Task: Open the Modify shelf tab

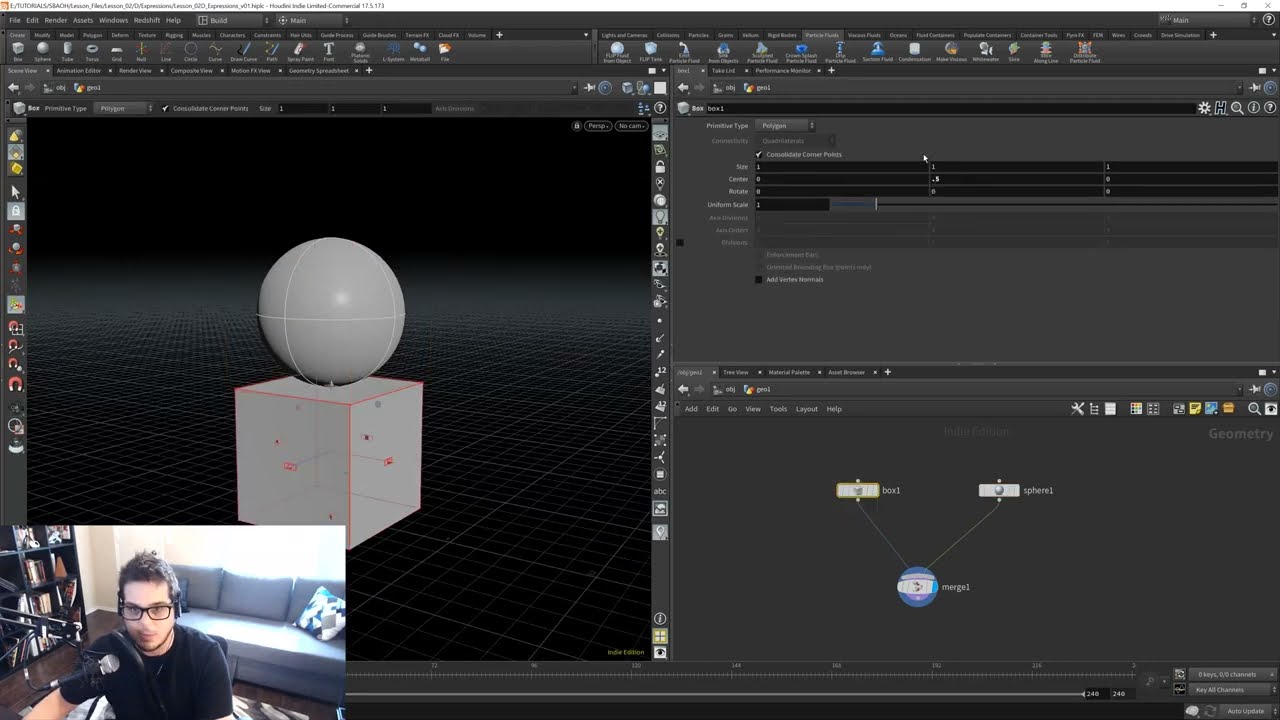Action: point(42,35)
